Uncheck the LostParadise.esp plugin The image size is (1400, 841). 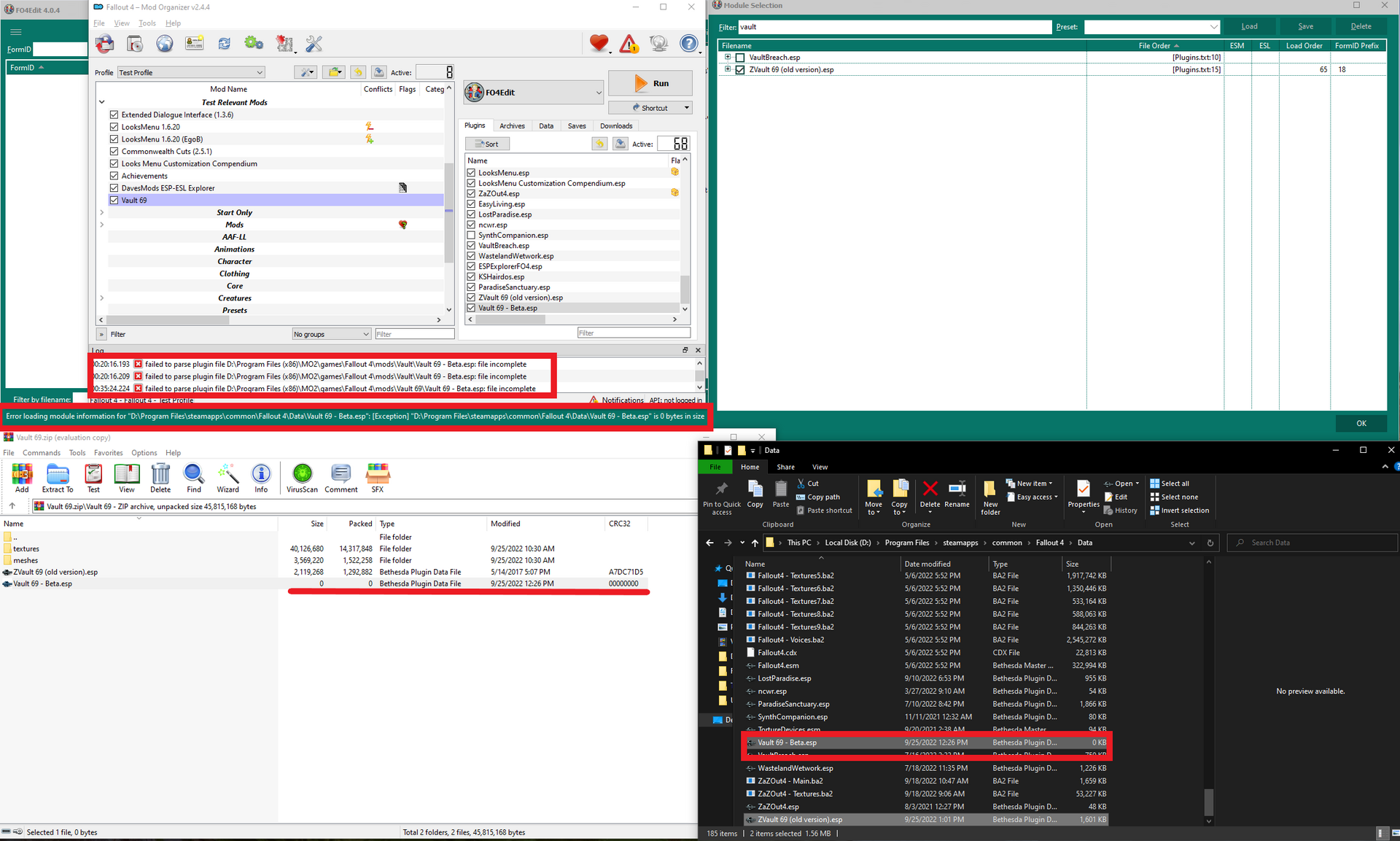[471, 214]
